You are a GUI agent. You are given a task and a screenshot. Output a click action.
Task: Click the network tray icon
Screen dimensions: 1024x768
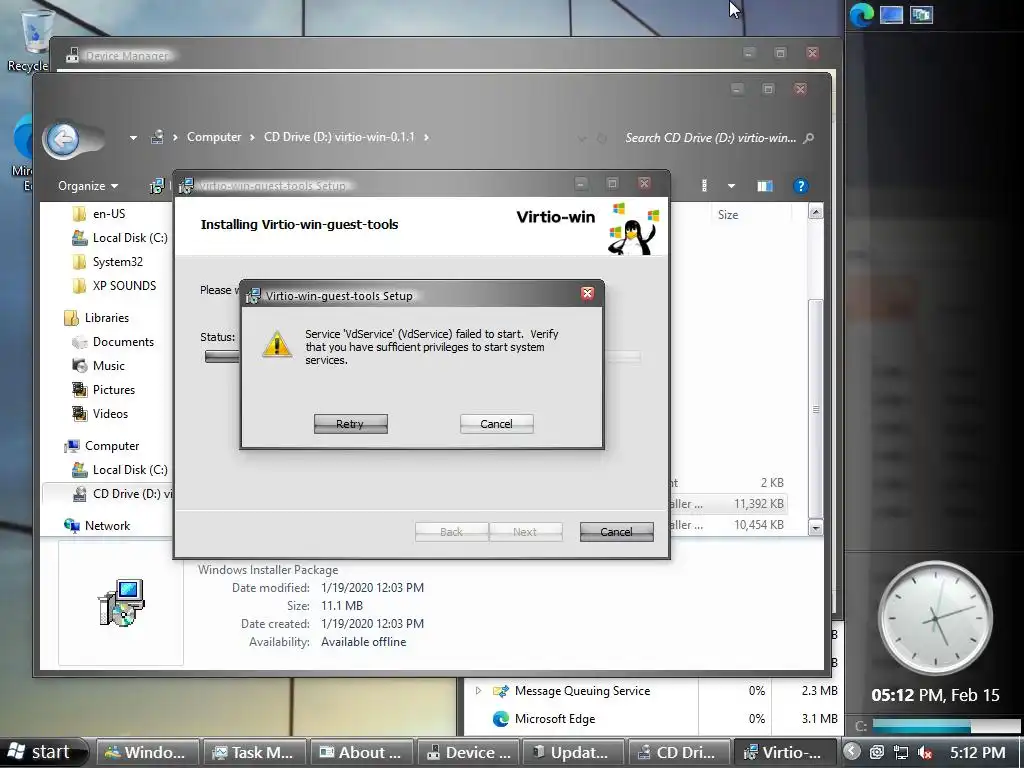[901, 753]
